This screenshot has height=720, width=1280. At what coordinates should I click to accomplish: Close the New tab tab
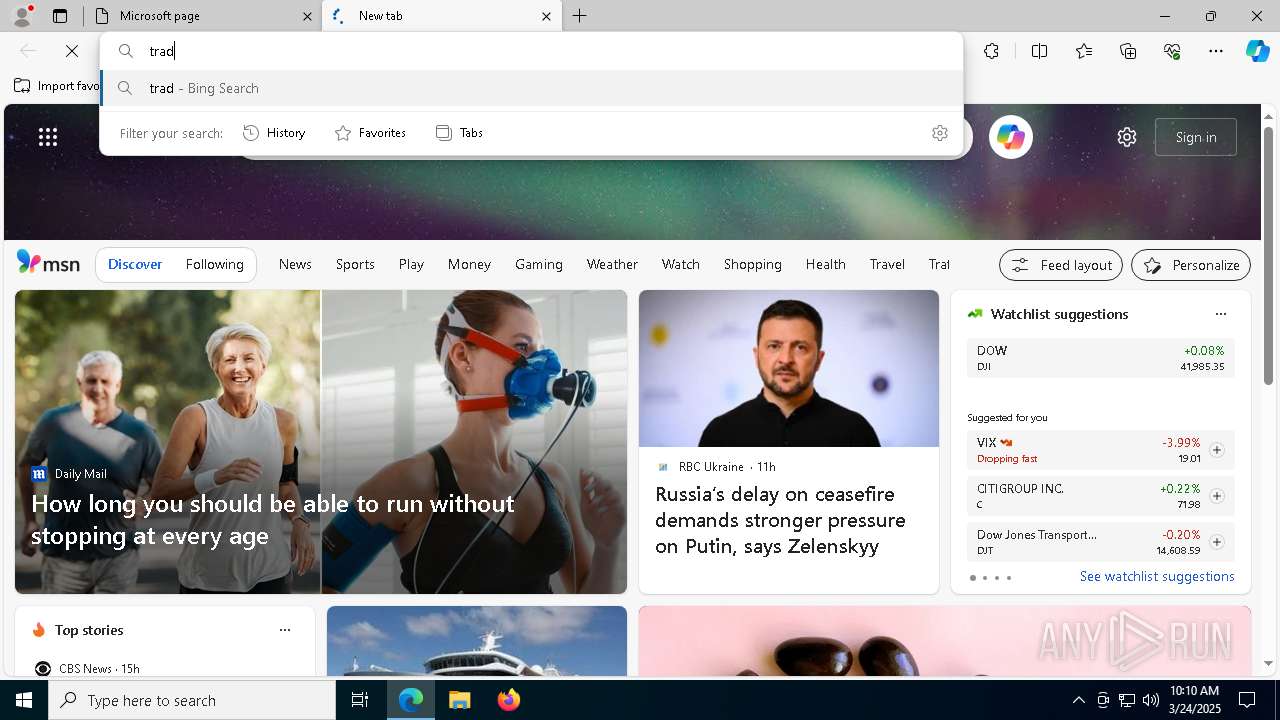coord(546,16)
